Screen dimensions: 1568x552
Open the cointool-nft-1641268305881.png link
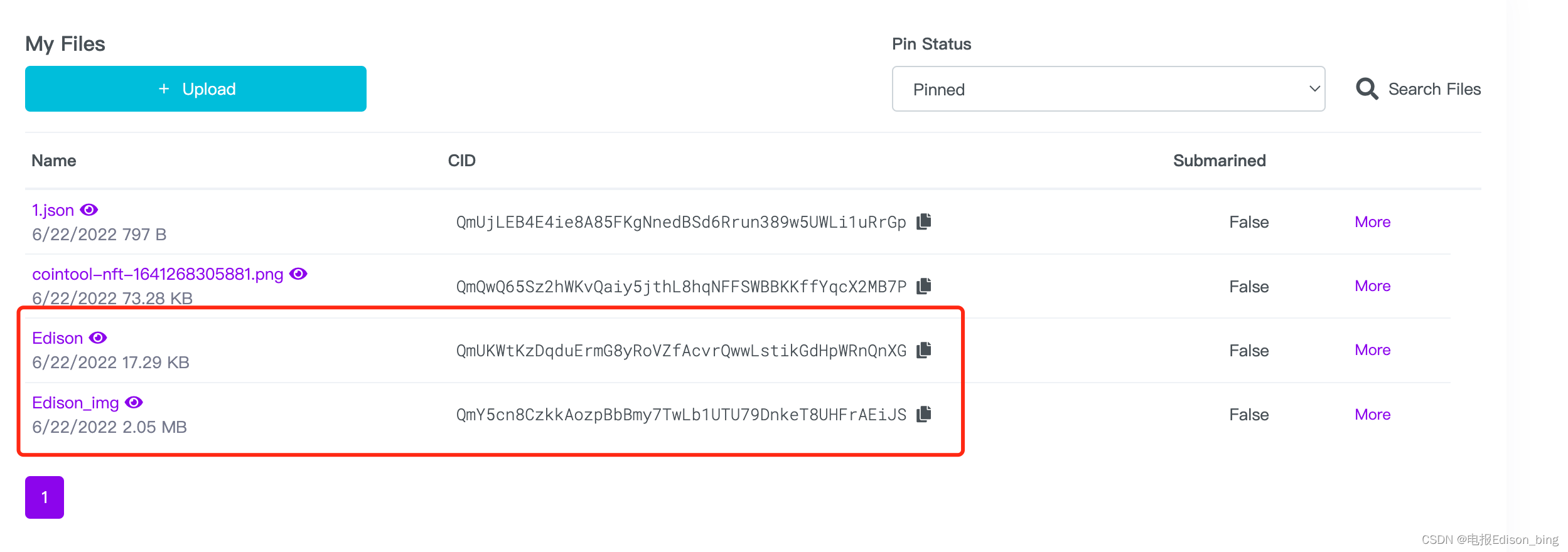[158, 274]
